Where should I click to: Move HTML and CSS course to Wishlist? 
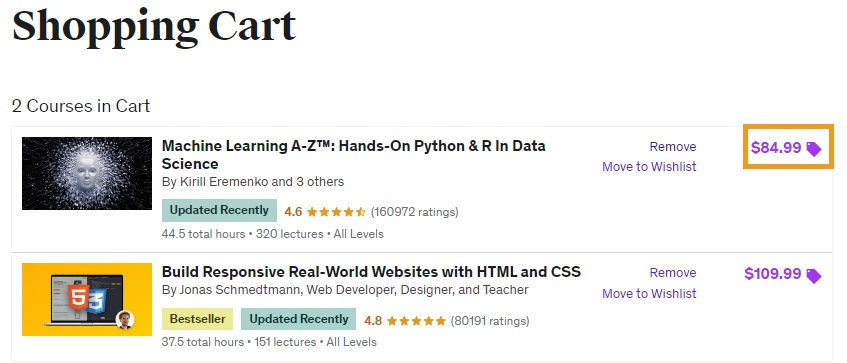pos(649,294)
